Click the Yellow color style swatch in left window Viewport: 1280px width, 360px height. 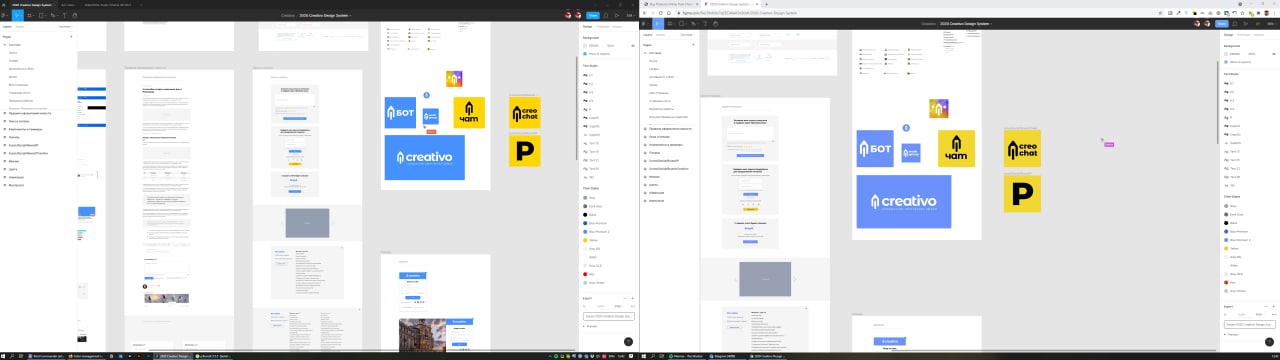(585, 240)
